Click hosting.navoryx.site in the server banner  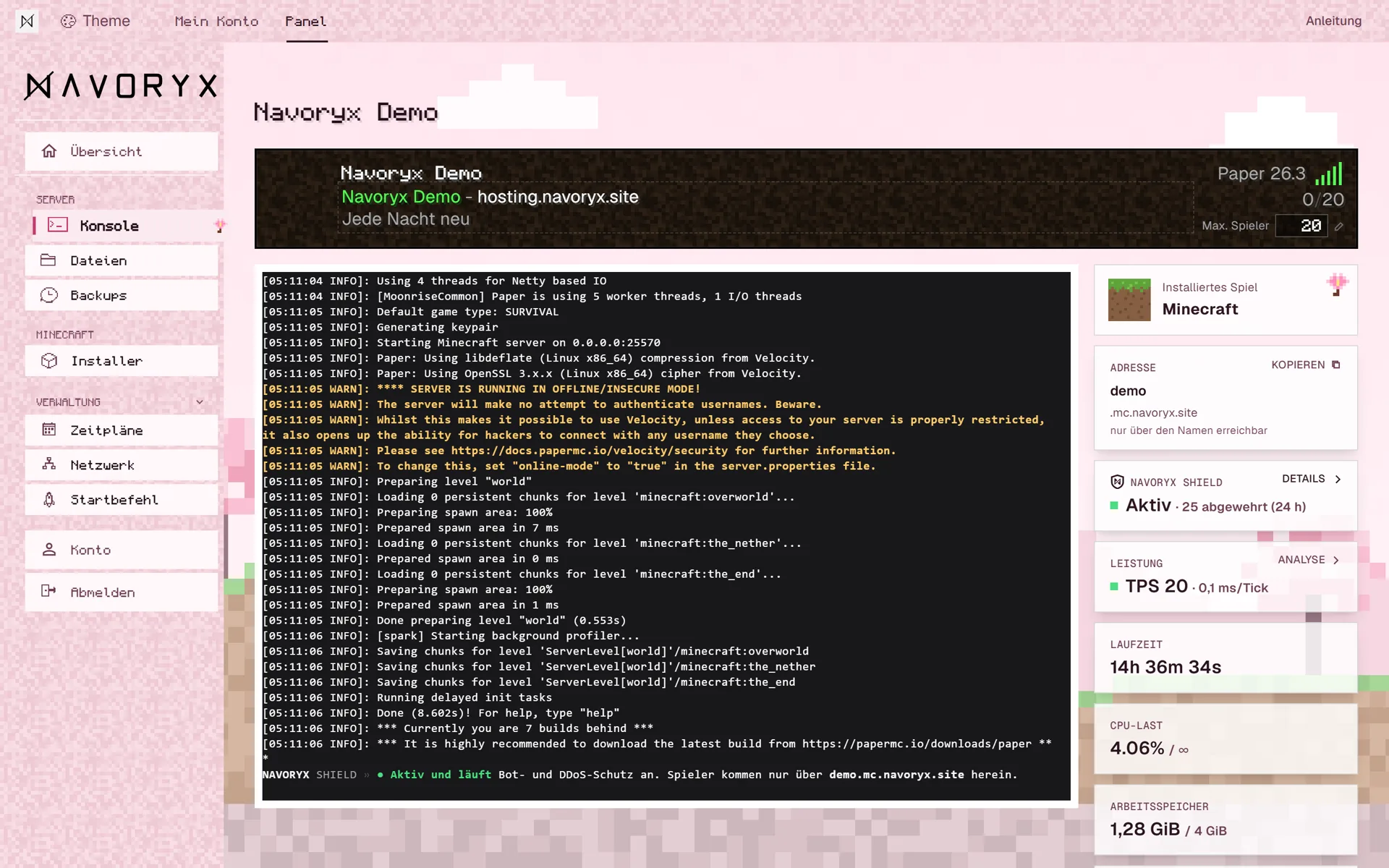pos(558,197)
